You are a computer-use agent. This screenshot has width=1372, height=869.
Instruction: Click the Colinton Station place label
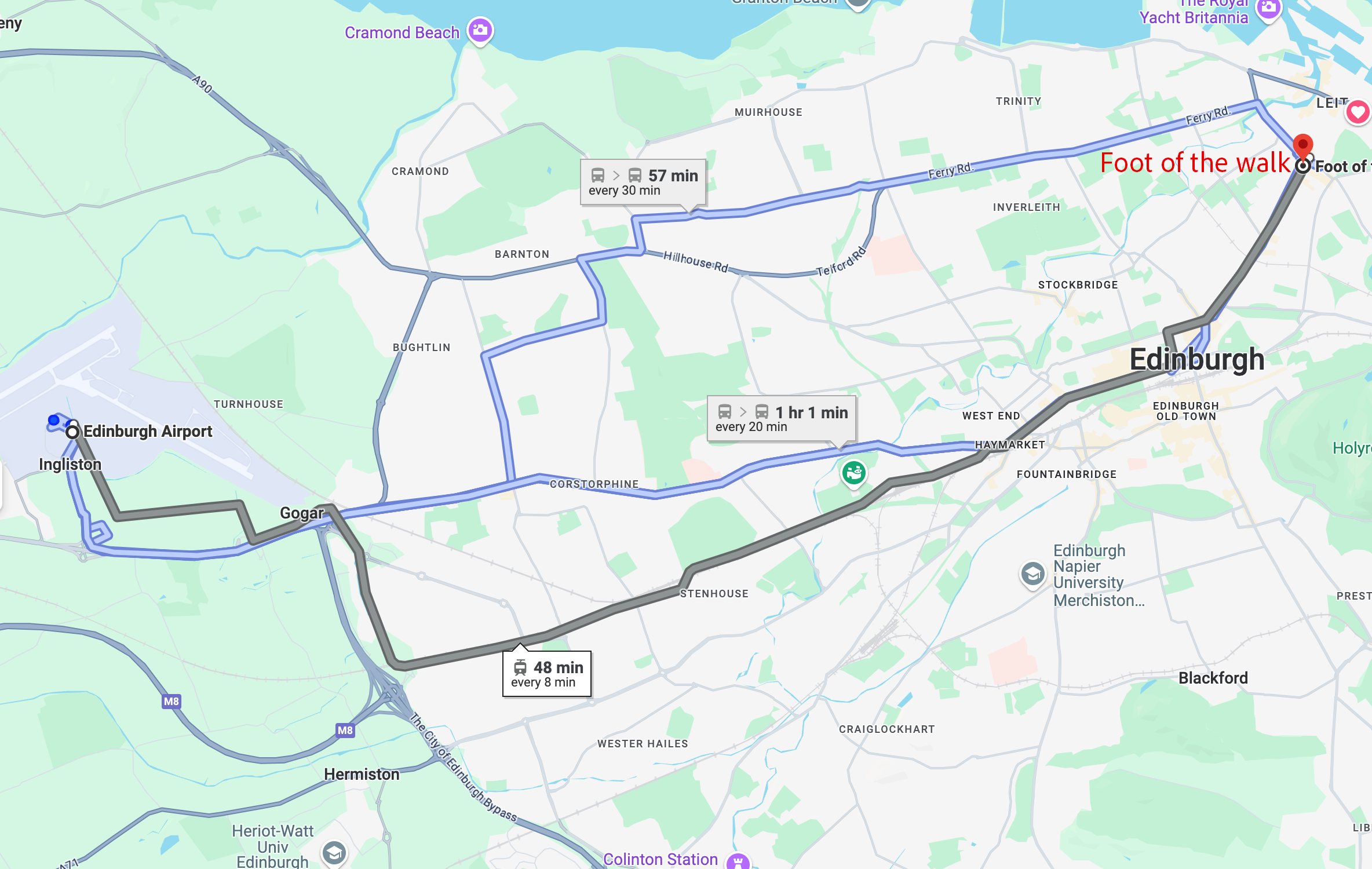click(x=661, y=859)
